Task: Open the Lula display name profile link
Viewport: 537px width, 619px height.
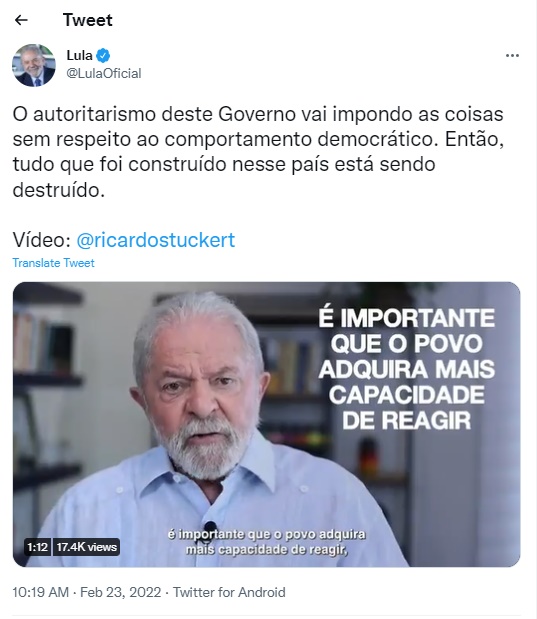Action: pos(79,55)
